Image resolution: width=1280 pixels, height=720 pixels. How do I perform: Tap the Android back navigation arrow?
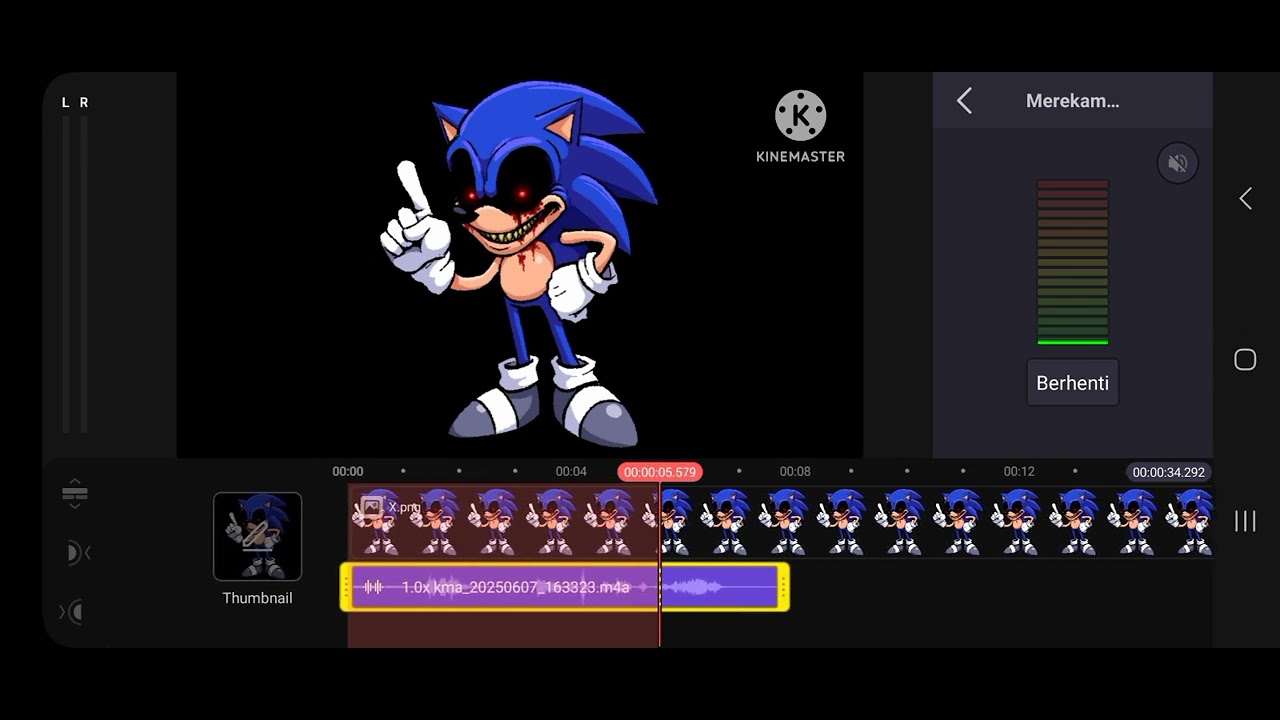[1245, 199]
